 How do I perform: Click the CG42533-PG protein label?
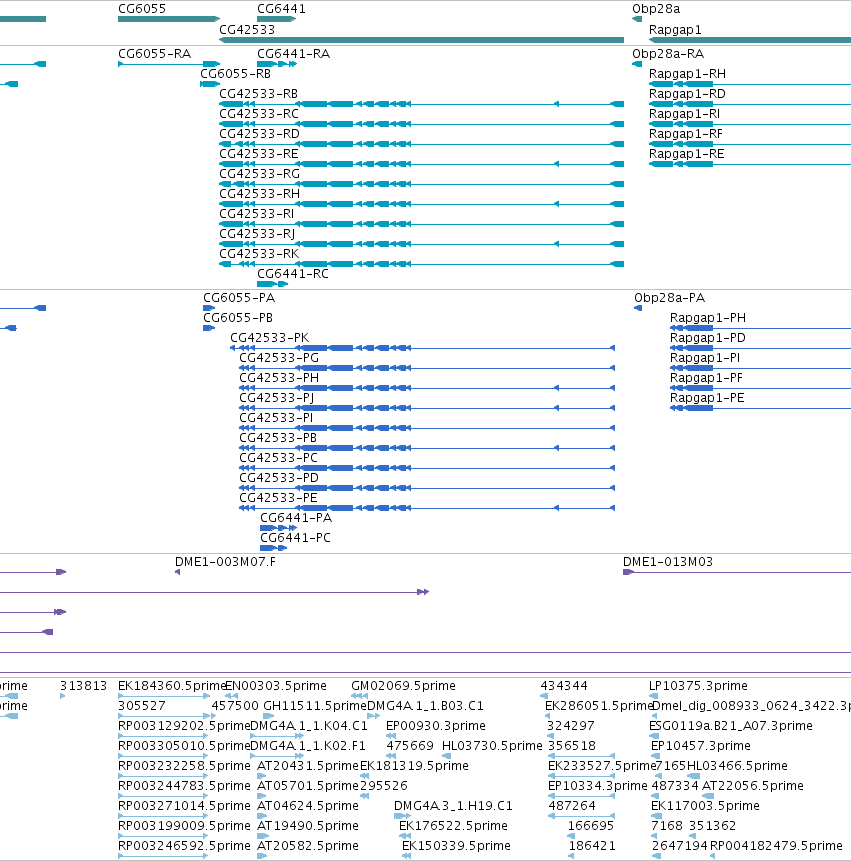(x=279, y=357)
